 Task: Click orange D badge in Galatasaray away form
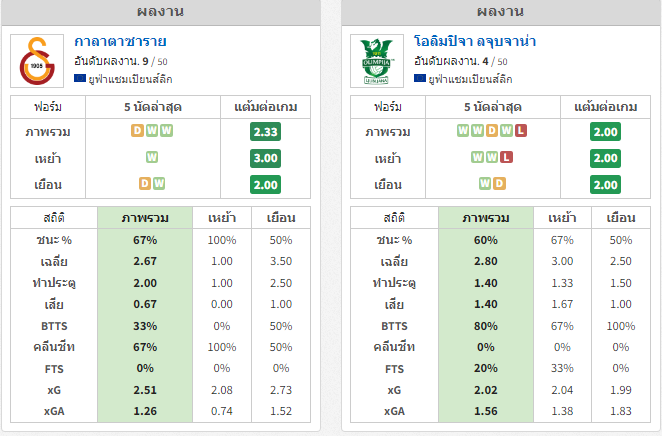[x=145, y=183]
